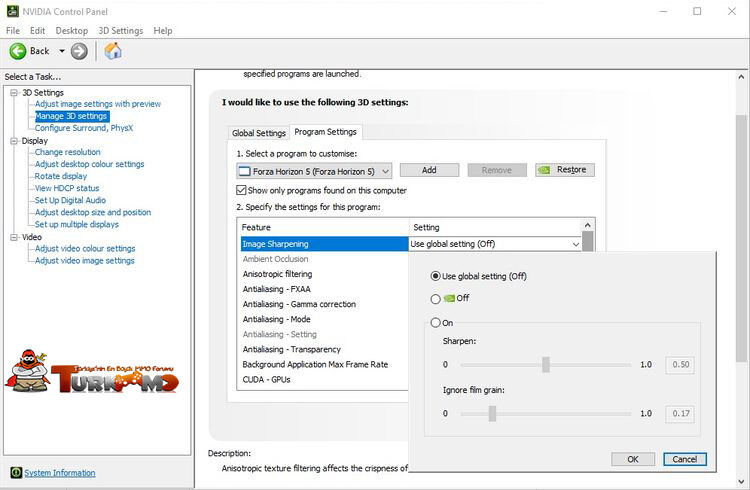Select Use global setting (Off) radio button
Image resolution: width=750 pixels, height=490 pixels.
[435, 276]
